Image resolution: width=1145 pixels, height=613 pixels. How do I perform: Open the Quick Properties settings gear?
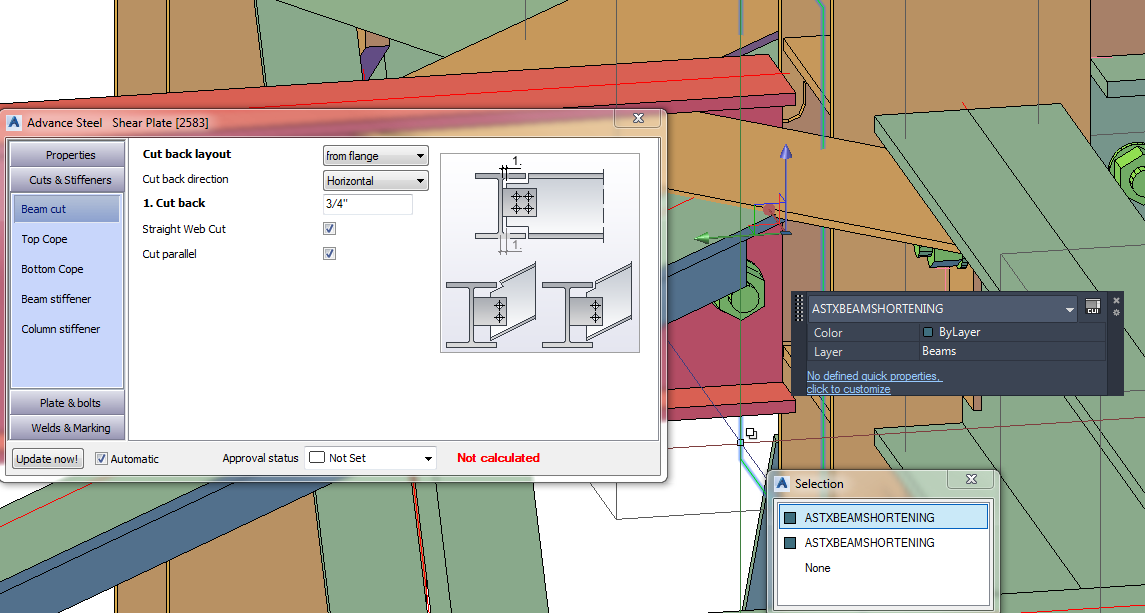1116,312
